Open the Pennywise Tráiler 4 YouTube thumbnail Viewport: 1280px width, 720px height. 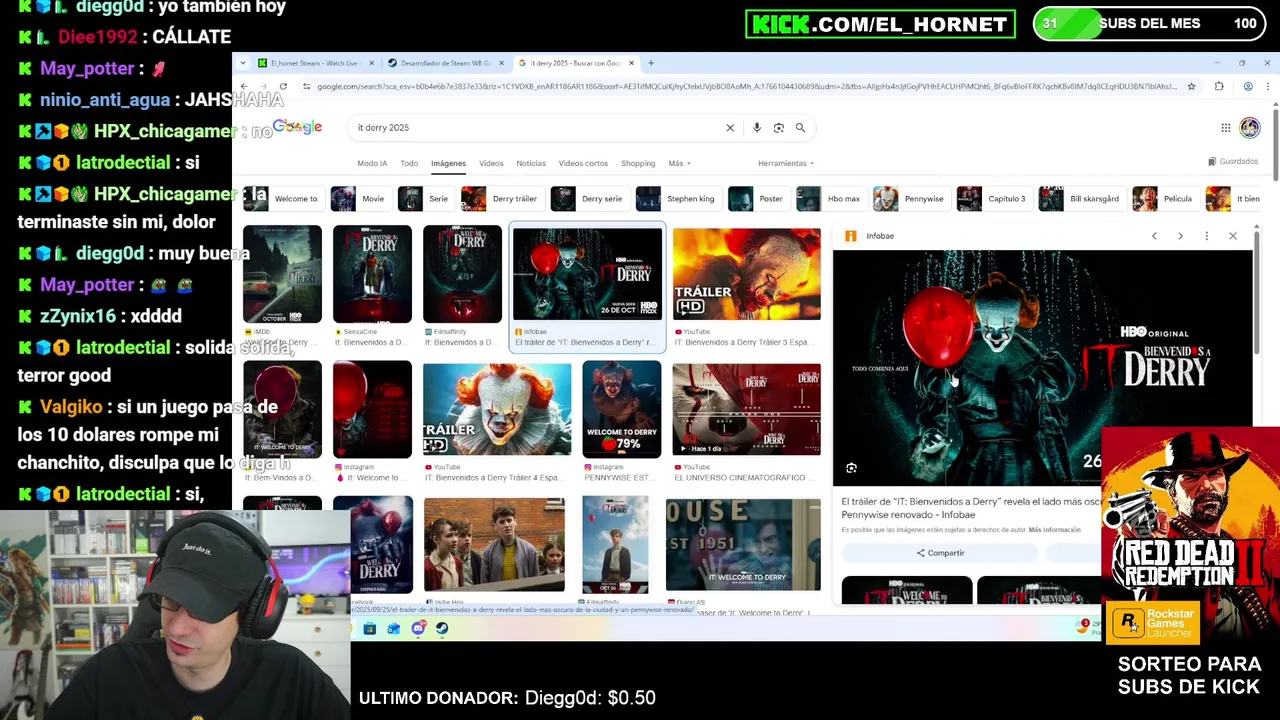(x=497, y=409)
